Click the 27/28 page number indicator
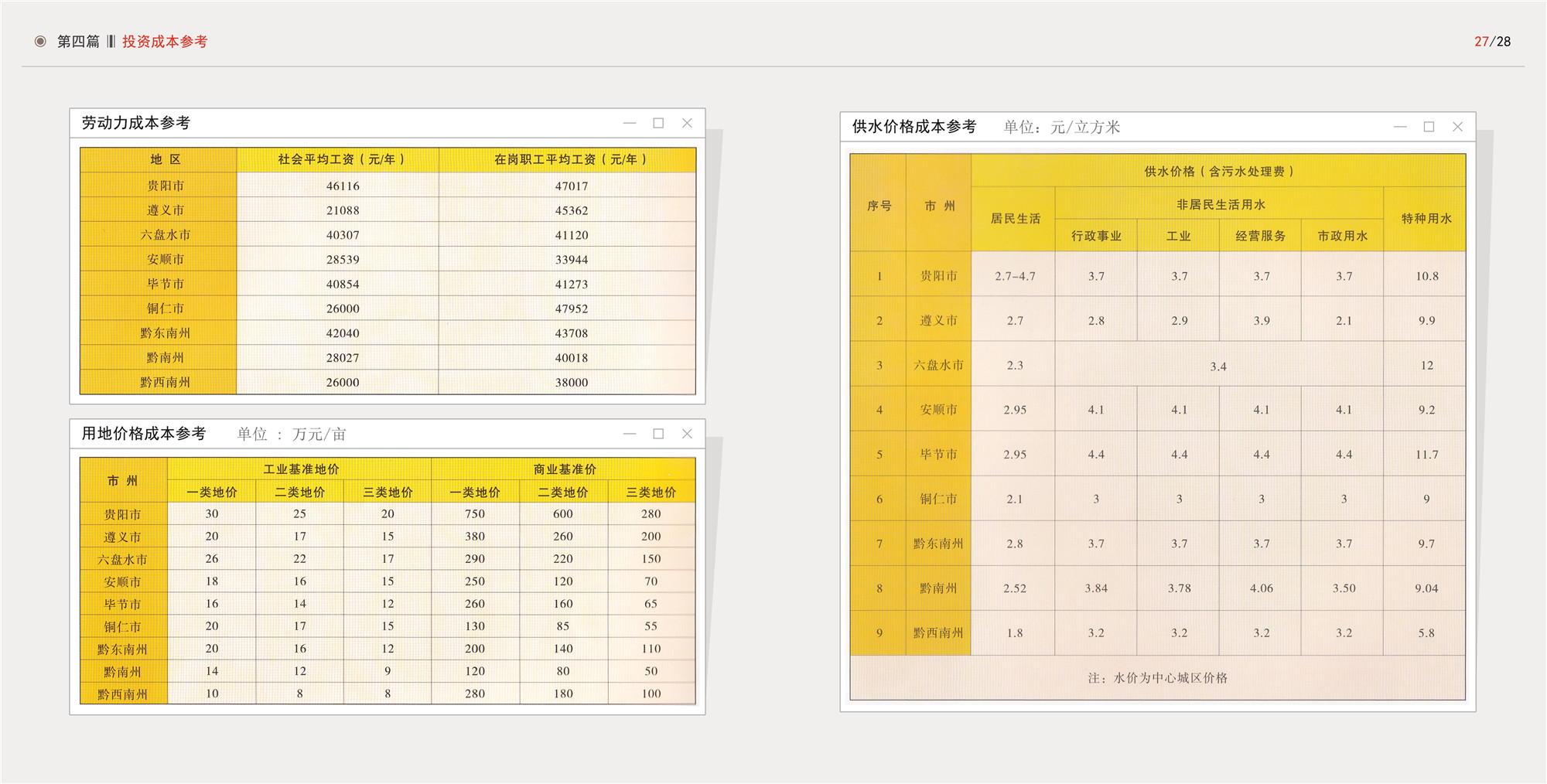 pyautogui.click(x=1492, y=42)
